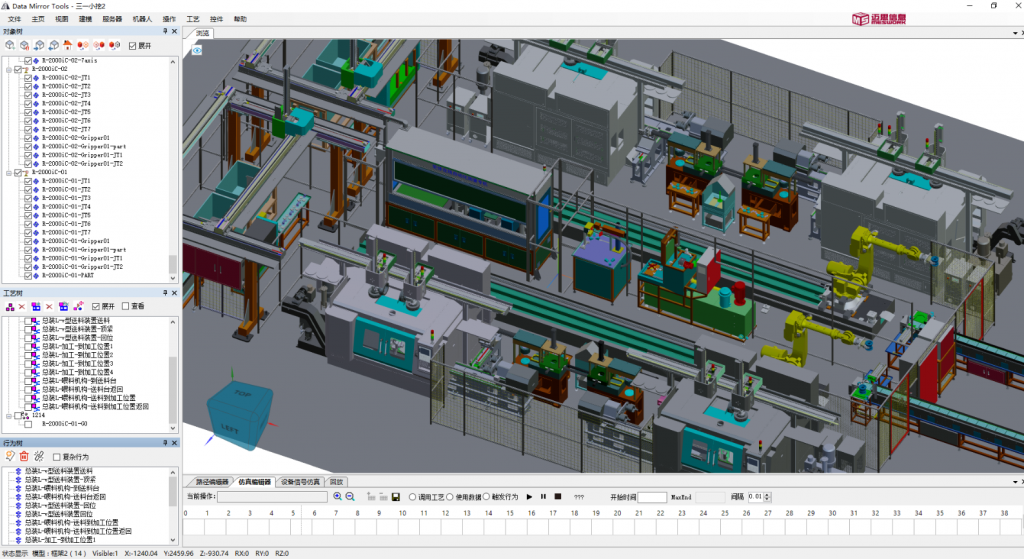Image resolution: width=1024 pixels, height=559 pixels.
Task: Click the remove row icon in simulation toolbar
Action: [383, 497]
